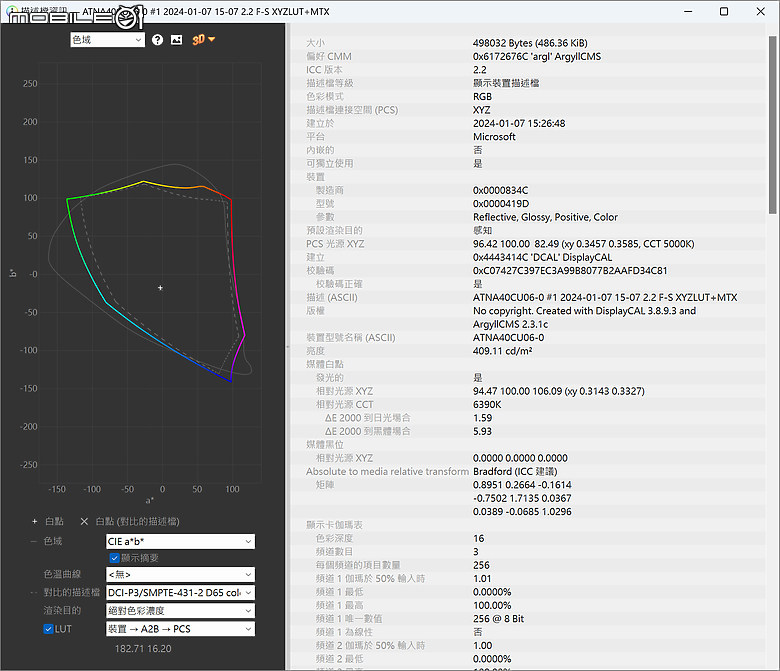Open the CIE a*b* colorspace dropdown
Screen dimensions: 780x671
(180, 541)
